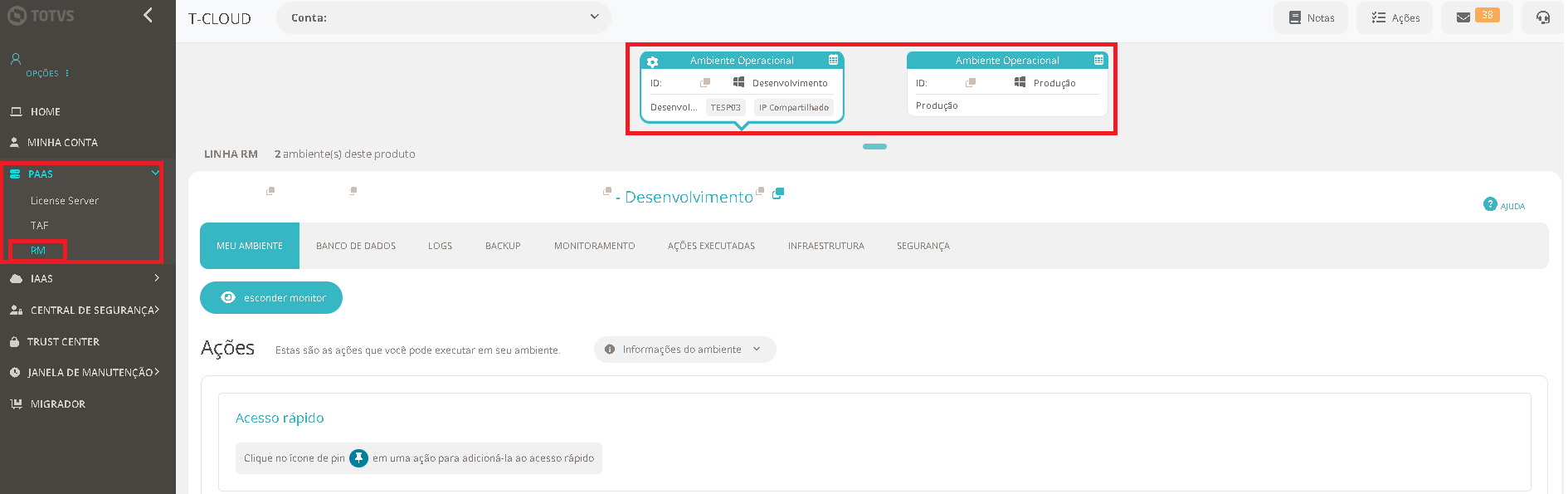
Task: Click the IP Compartilhado tag
Action: point(794,108)
